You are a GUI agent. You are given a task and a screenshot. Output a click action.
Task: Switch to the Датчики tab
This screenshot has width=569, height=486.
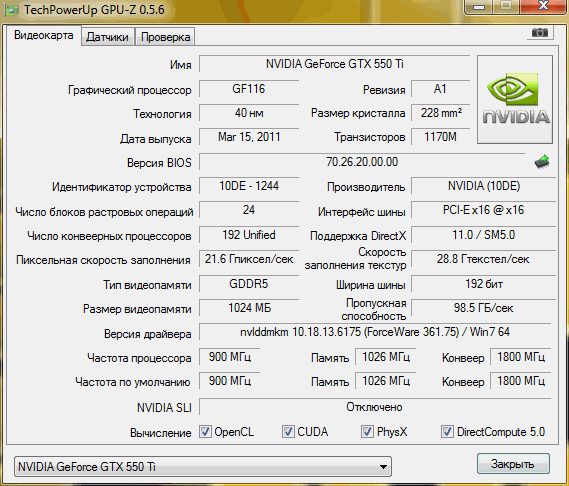pos(107,37)
